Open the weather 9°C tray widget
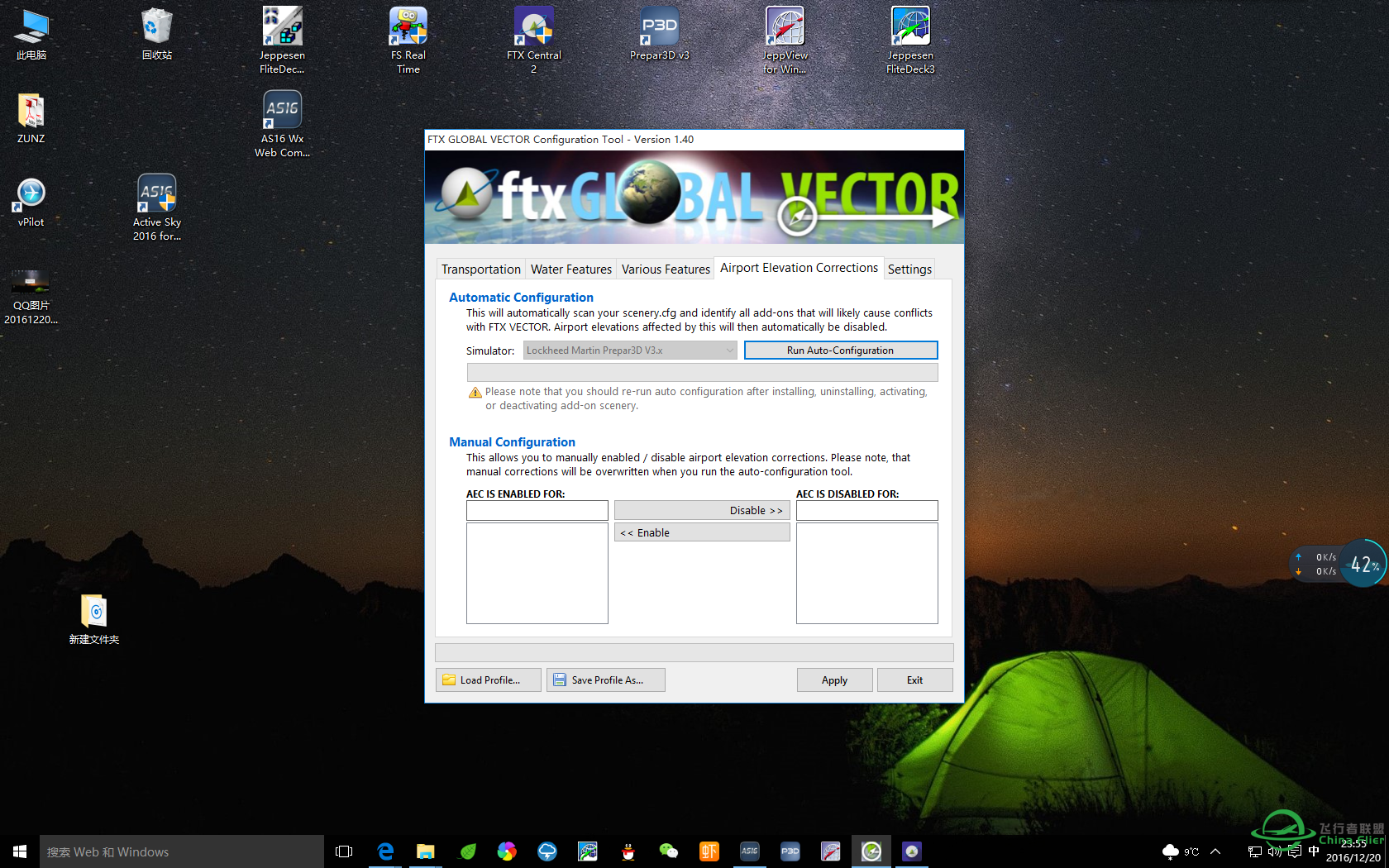The width and height of the screenshot is (1389, 868). [x=1181, y=851]
